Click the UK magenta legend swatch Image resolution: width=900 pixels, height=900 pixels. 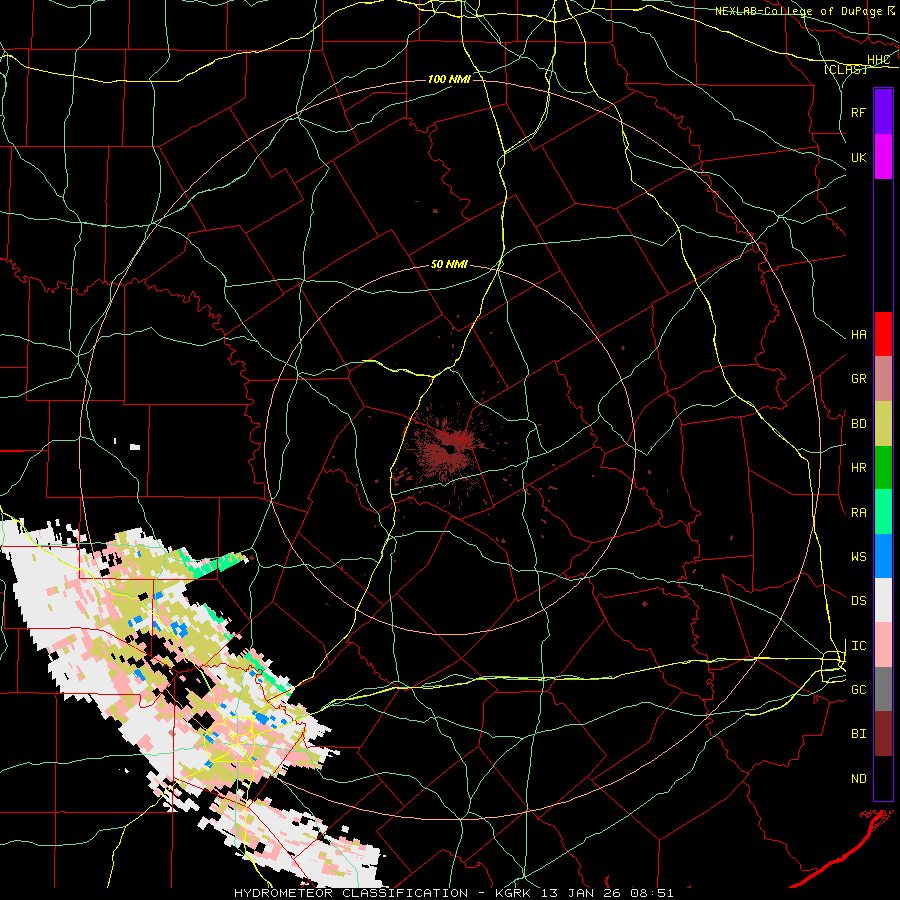tap(883, 157)
